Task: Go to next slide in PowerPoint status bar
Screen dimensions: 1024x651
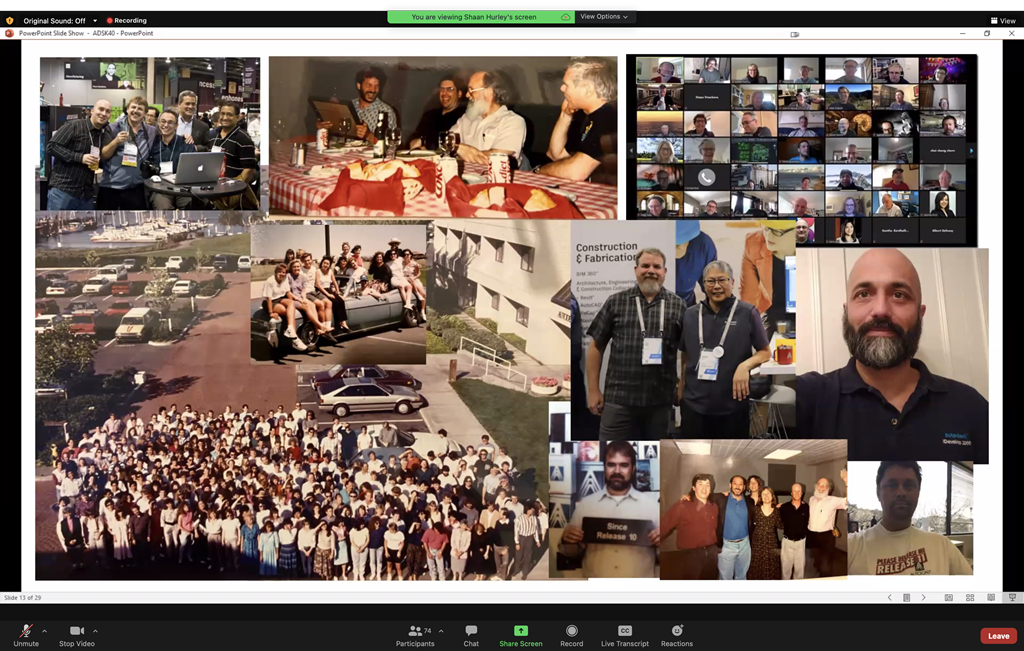Action: point(923,598)
